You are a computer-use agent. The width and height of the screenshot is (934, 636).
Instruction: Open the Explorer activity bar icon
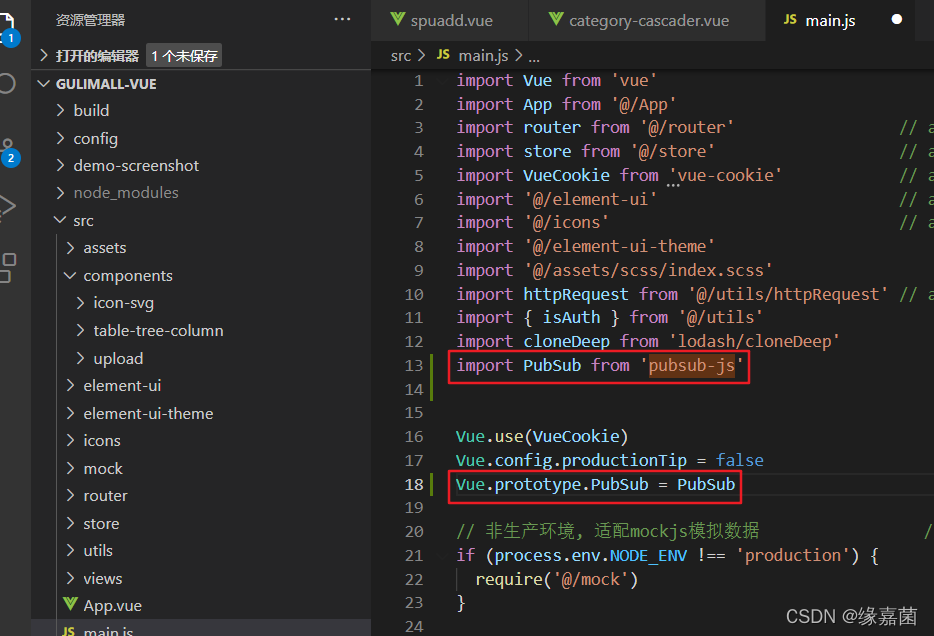pyautogui.click(x=7, y=28)
